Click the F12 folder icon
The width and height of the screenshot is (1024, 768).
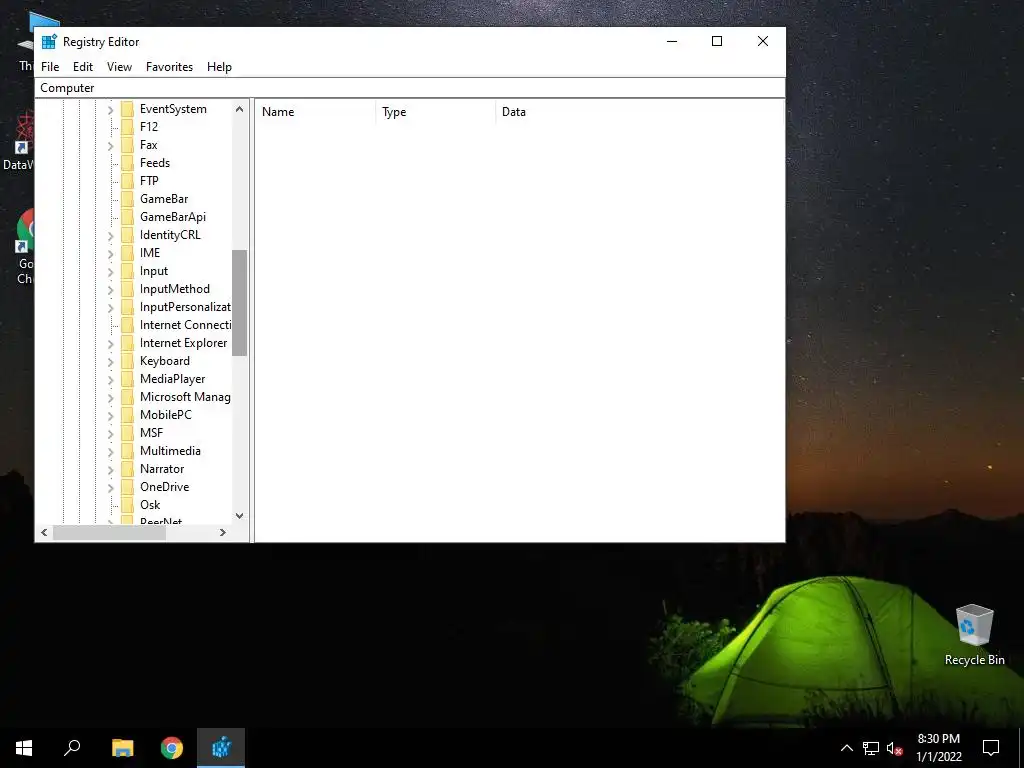click(x=127, y=127)
